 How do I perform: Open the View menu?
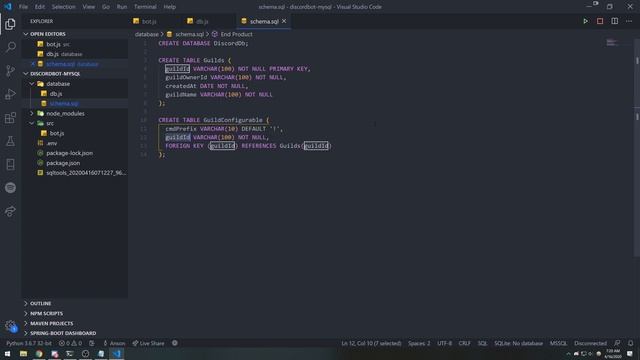point(89,7)
